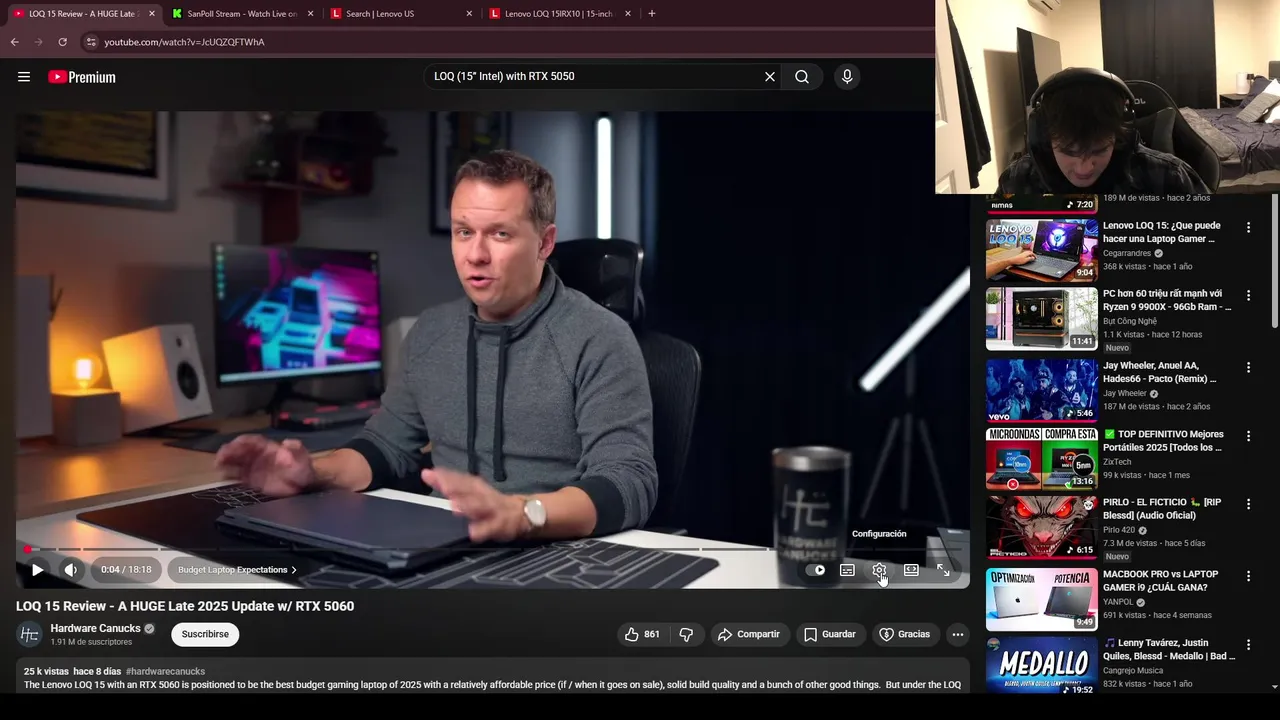Click the 0:04 / 18:18 time display
The width and height of the screenshot is (1280, 720).
pyautogui.click(x=126, y=570)
